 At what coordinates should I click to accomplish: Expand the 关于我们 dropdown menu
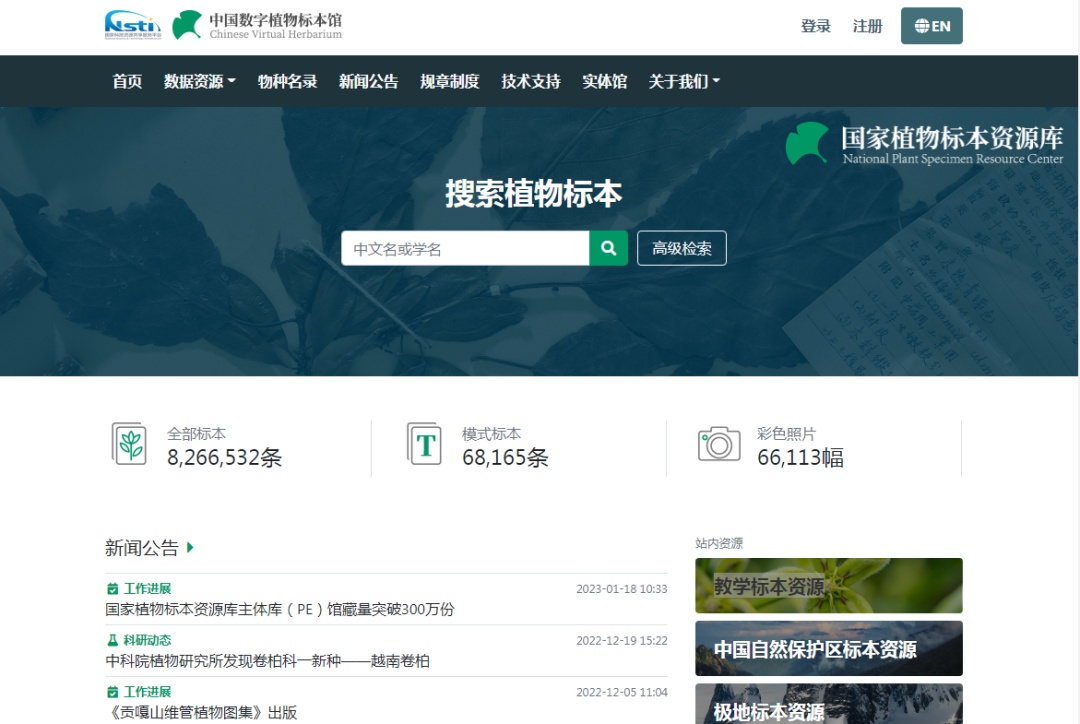[684, 81]
